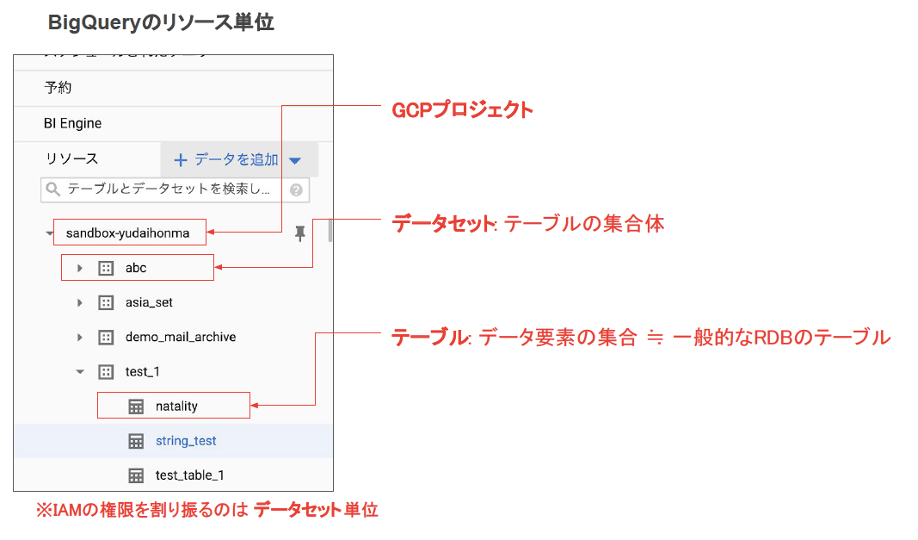Viewport: 918px width, 540px height.
Task: Click the test_1 dataset icon
Action: pos(106,372)
